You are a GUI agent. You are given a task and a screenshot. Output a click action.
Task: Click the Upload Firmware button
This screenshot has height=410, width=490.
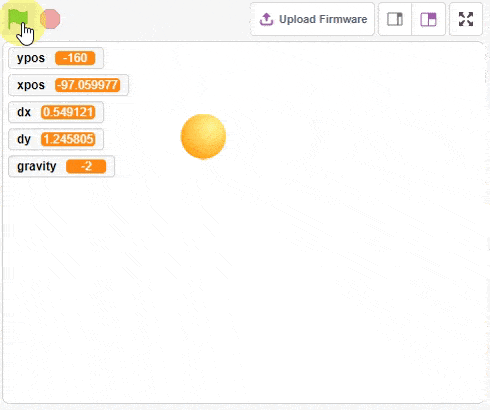(312, 19)
